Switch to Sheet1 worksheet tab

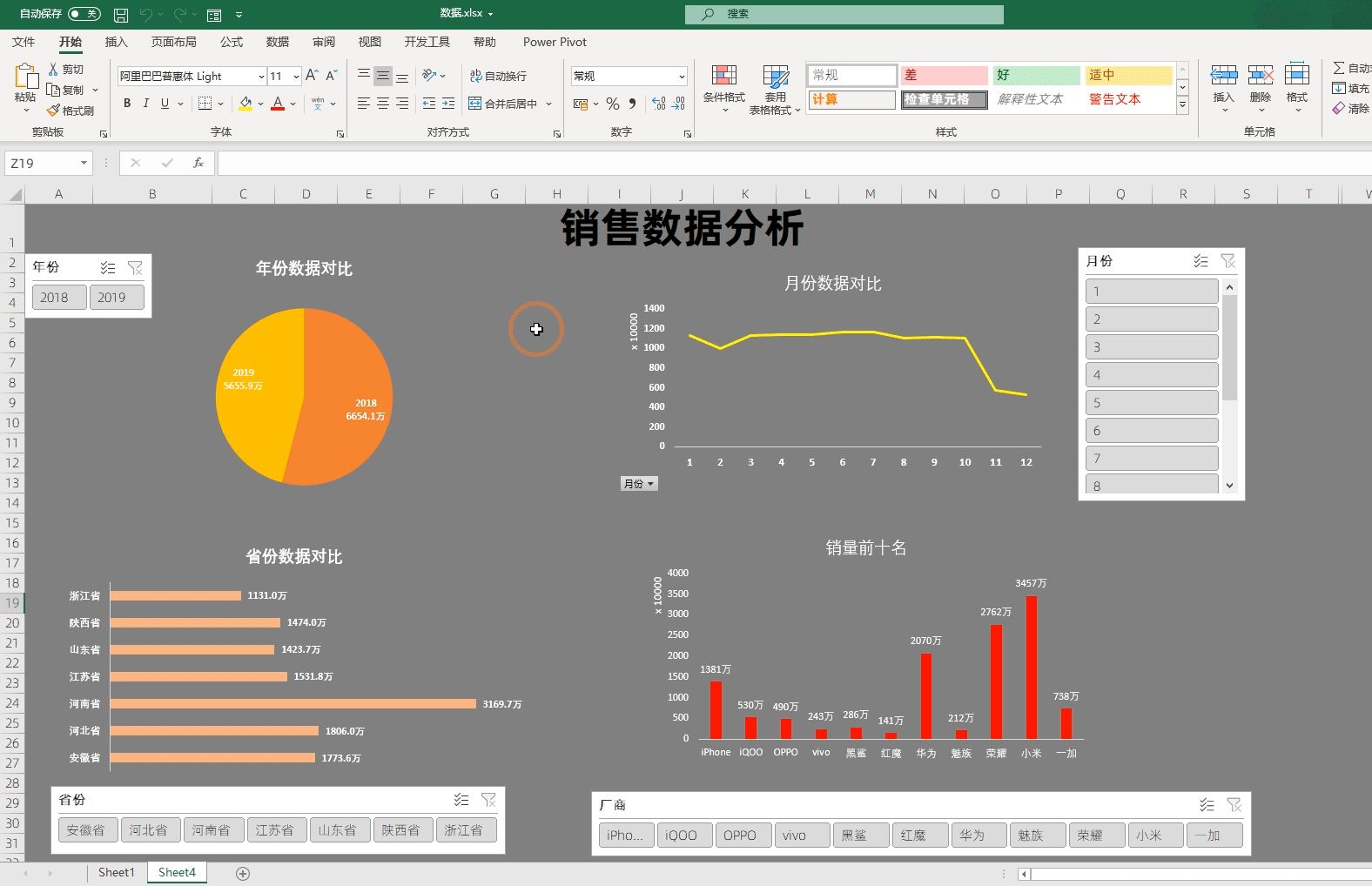[x=117, y=873]
